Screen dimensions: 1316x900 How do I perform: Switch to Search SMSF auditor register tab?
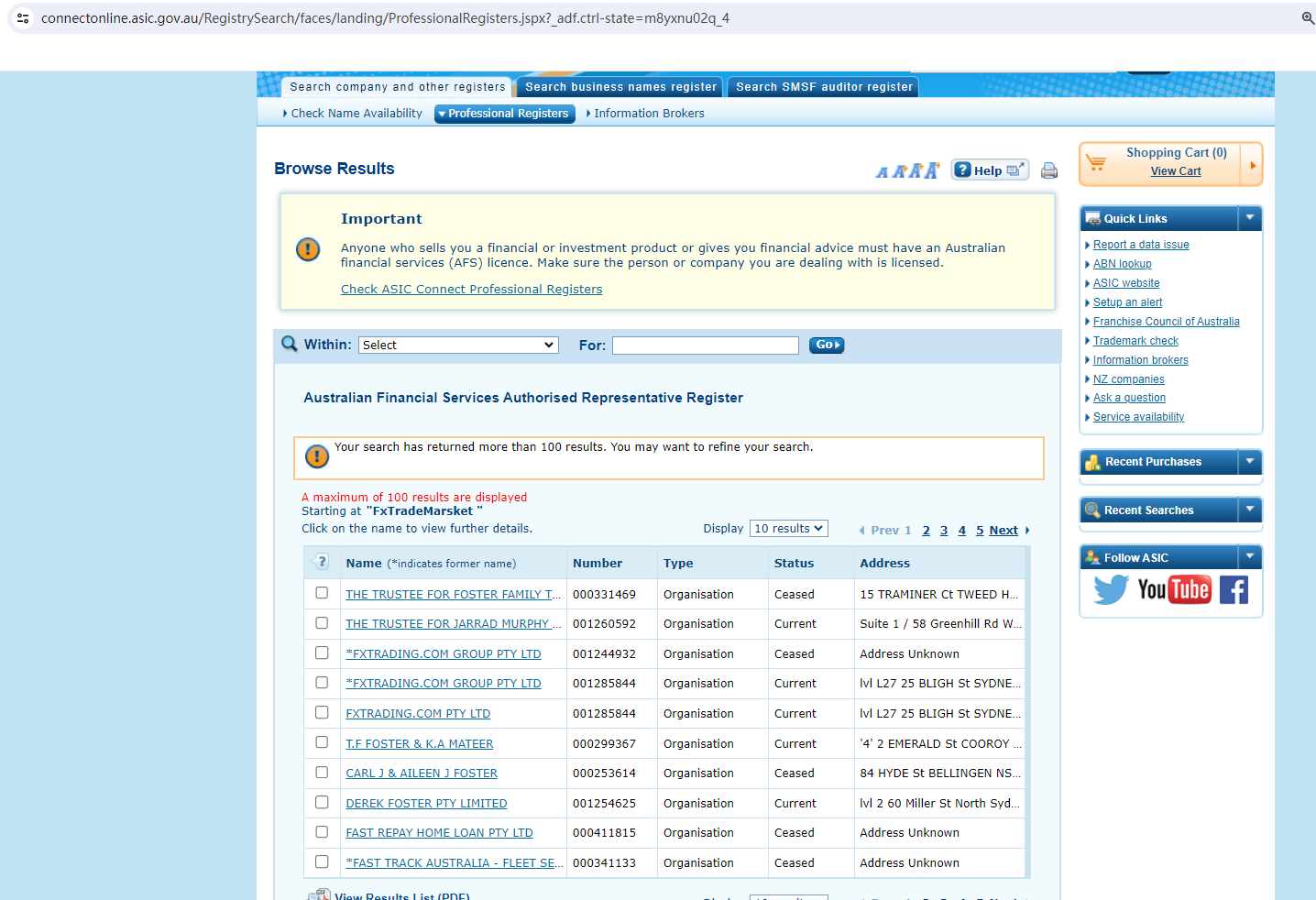click(824, 87)
